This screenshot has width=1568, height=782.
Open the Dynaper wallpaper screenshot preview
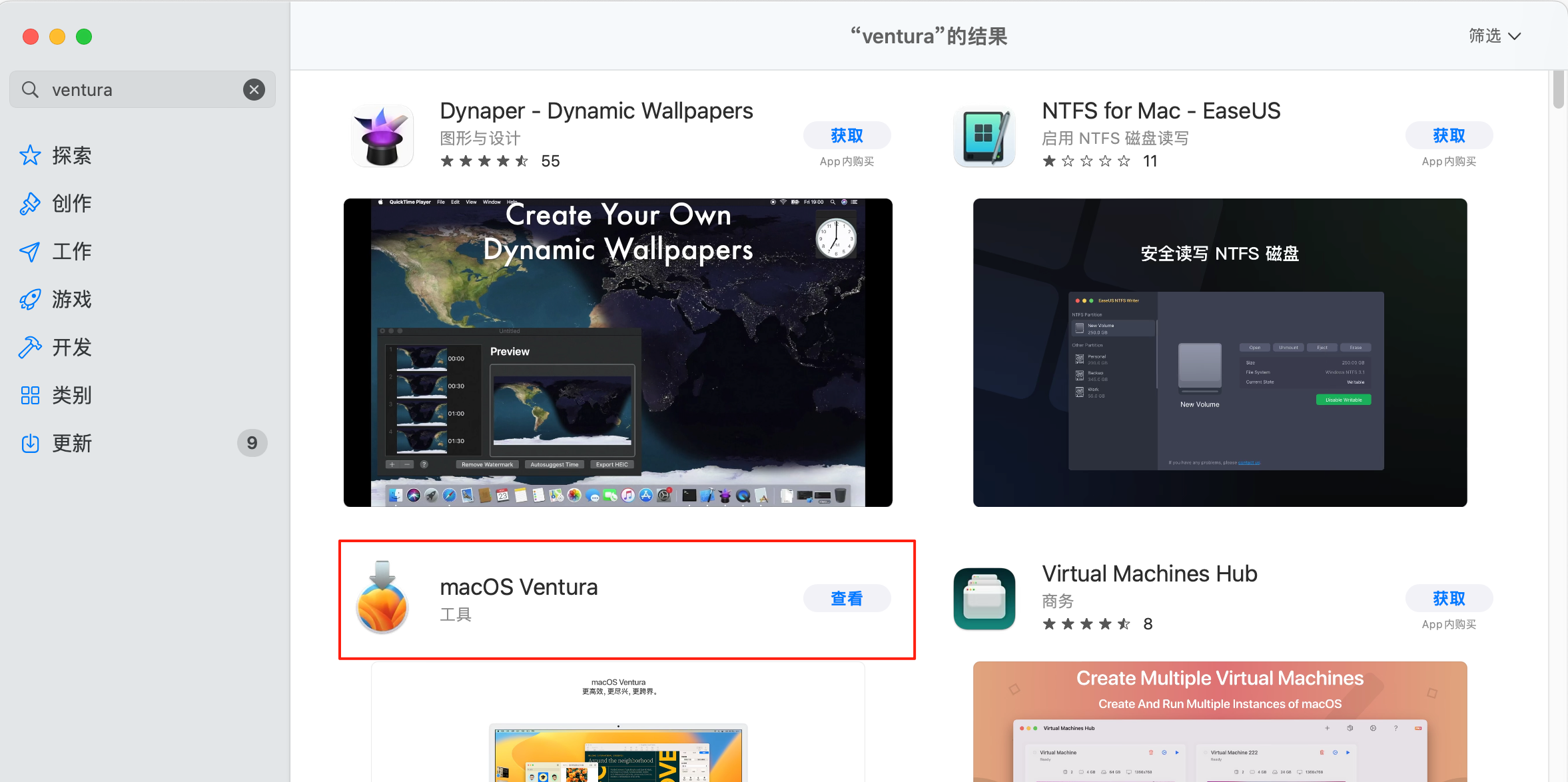pyautogui.click(x=617, y=352)
